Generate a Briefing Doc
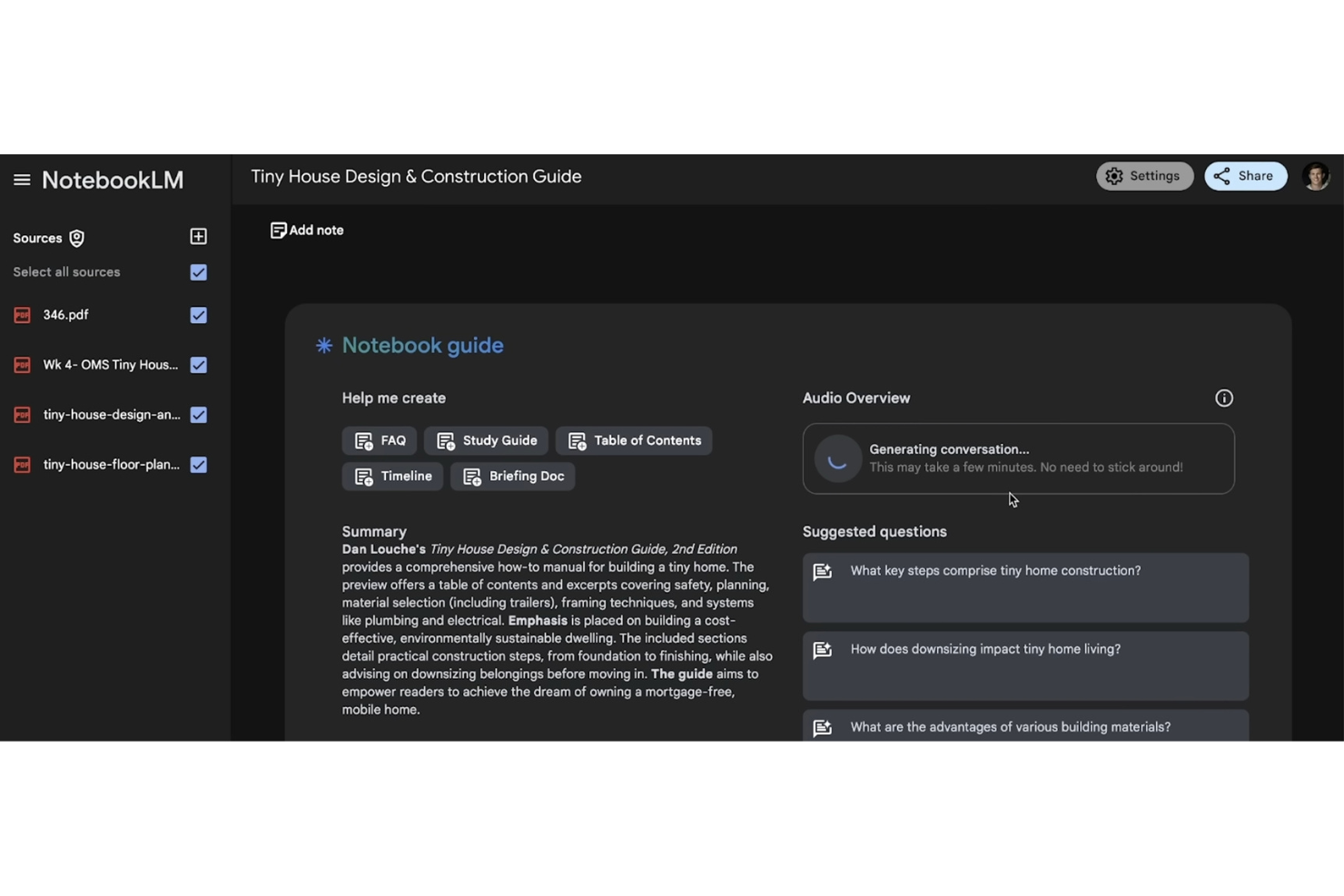The height and width of the screenshot is (896, 1344). click(x=512, y=476)
